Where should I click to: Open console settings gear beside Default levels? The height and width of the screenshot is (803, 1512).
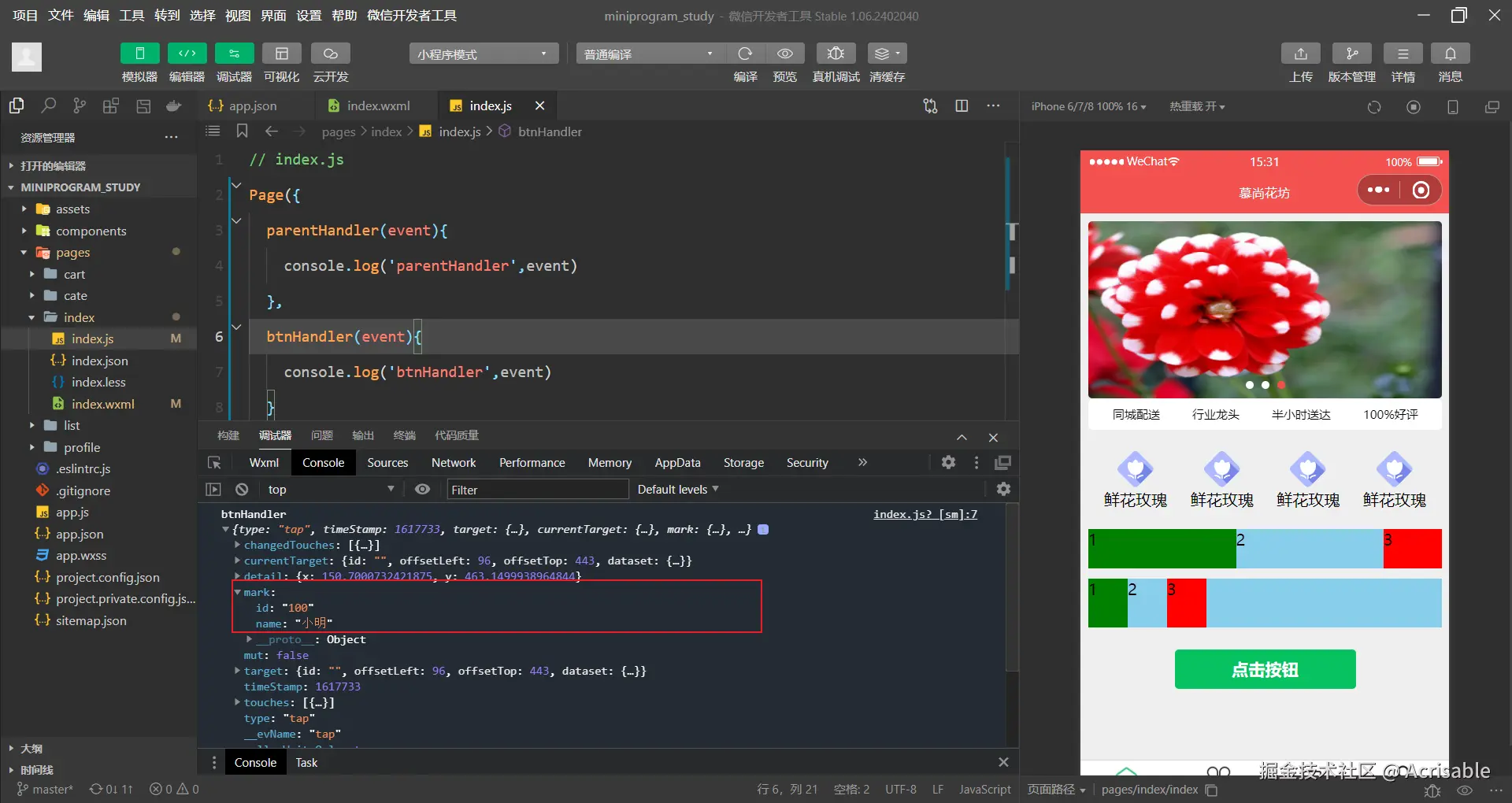(x=1003, y=489)
